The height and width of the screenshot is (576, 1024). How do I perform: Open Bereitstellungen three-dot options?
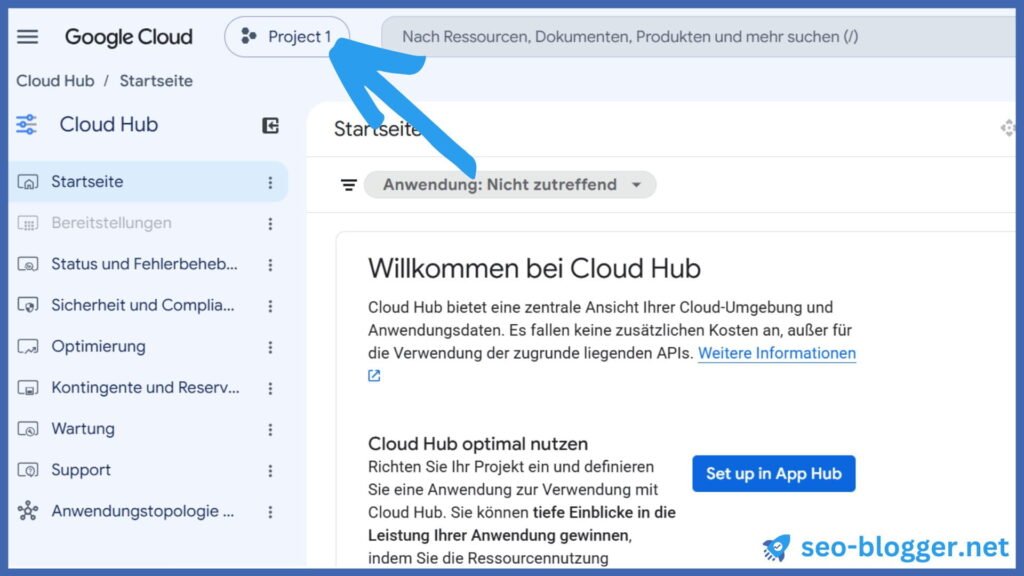point(270,223)
